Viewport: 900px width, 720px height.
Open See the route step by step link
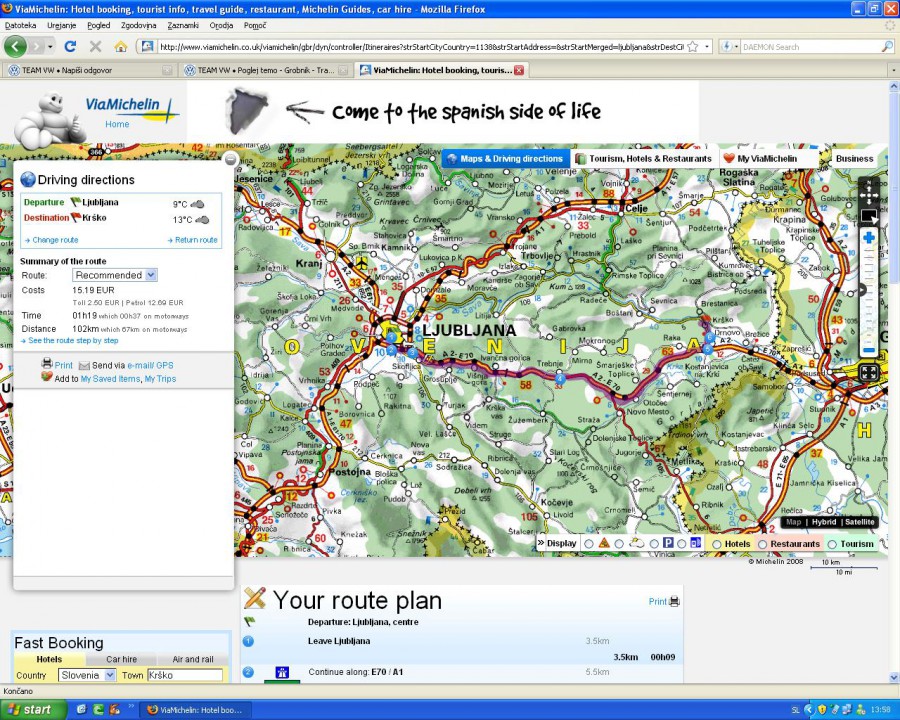(73, 340)
